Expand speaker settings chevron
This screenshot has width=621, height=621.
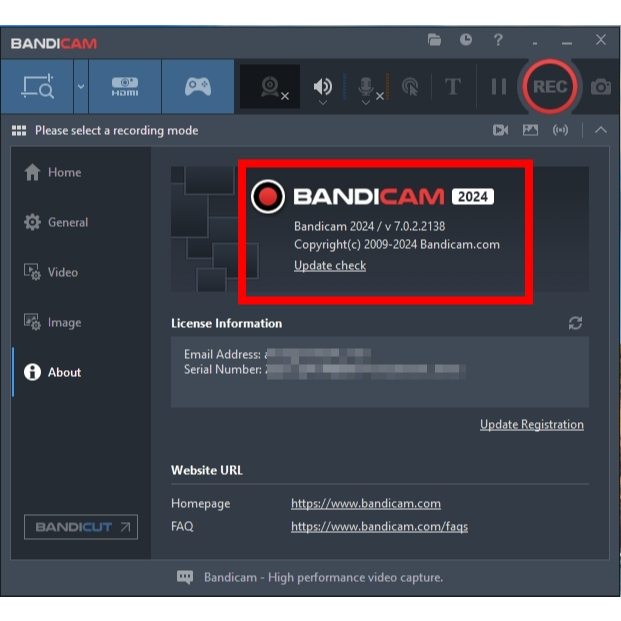coord(323,103)
